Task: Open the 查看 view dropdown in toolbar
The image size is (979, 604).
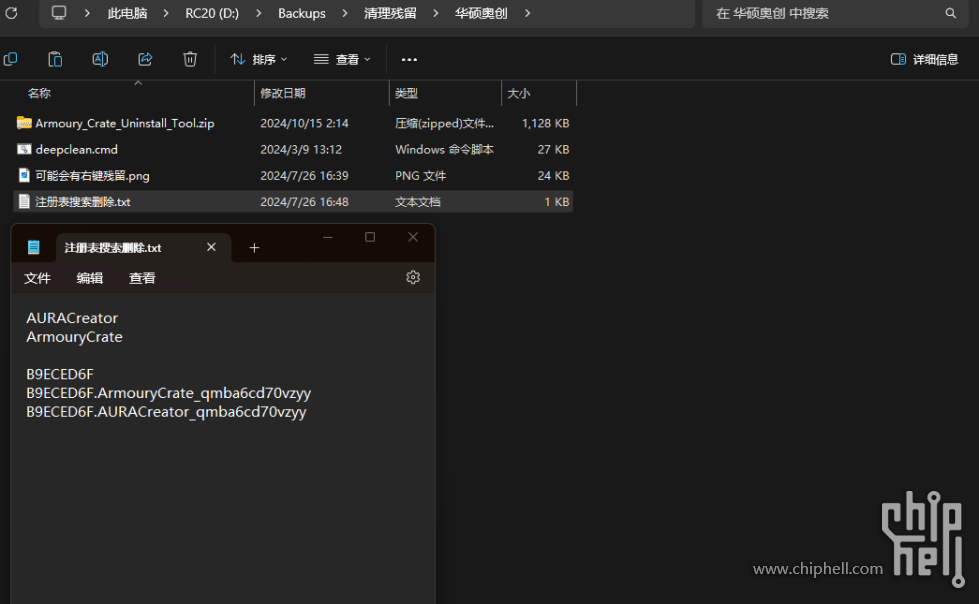Action: click(x=342, y=59)
